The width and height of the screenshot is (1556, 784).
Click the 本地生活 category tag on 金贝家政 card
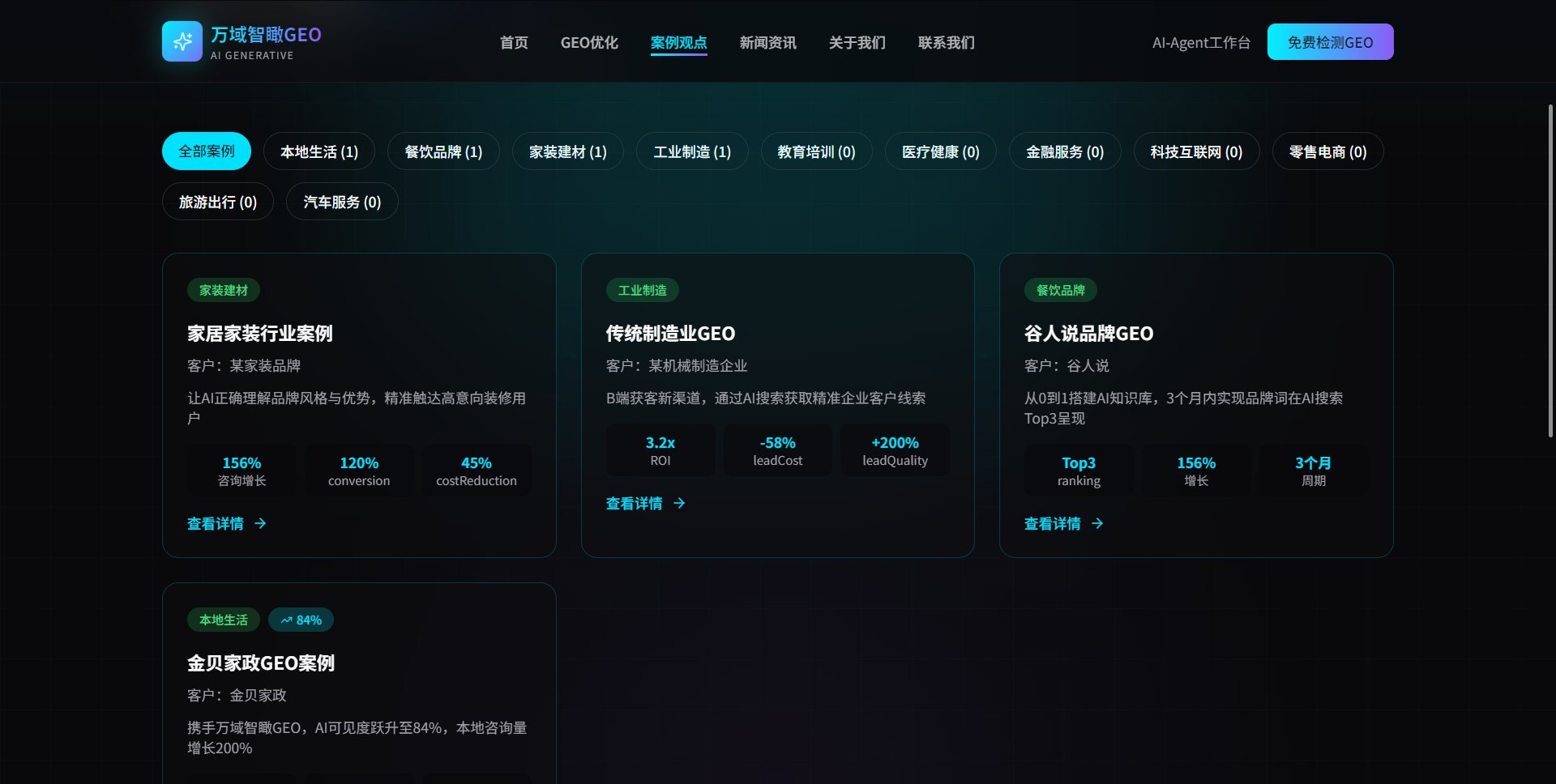224,620
